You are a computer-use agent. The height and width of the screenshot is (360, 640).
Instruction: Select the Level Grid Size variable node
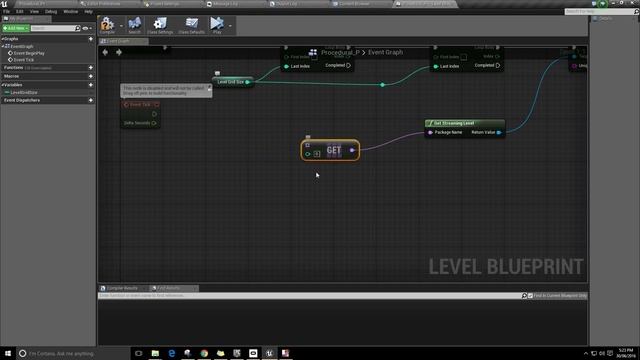point(233,82)
